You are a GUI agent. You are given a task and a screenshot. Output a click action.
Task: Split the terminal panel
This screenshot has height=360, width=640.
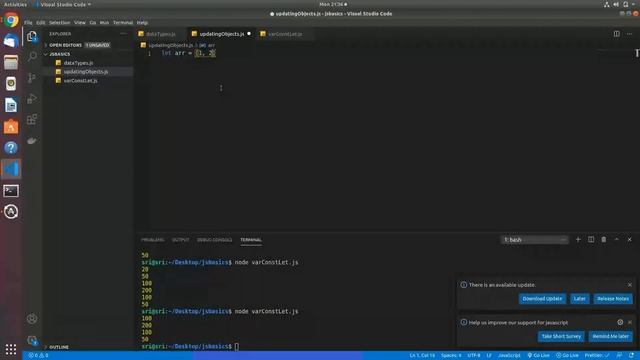coord(591,240)
